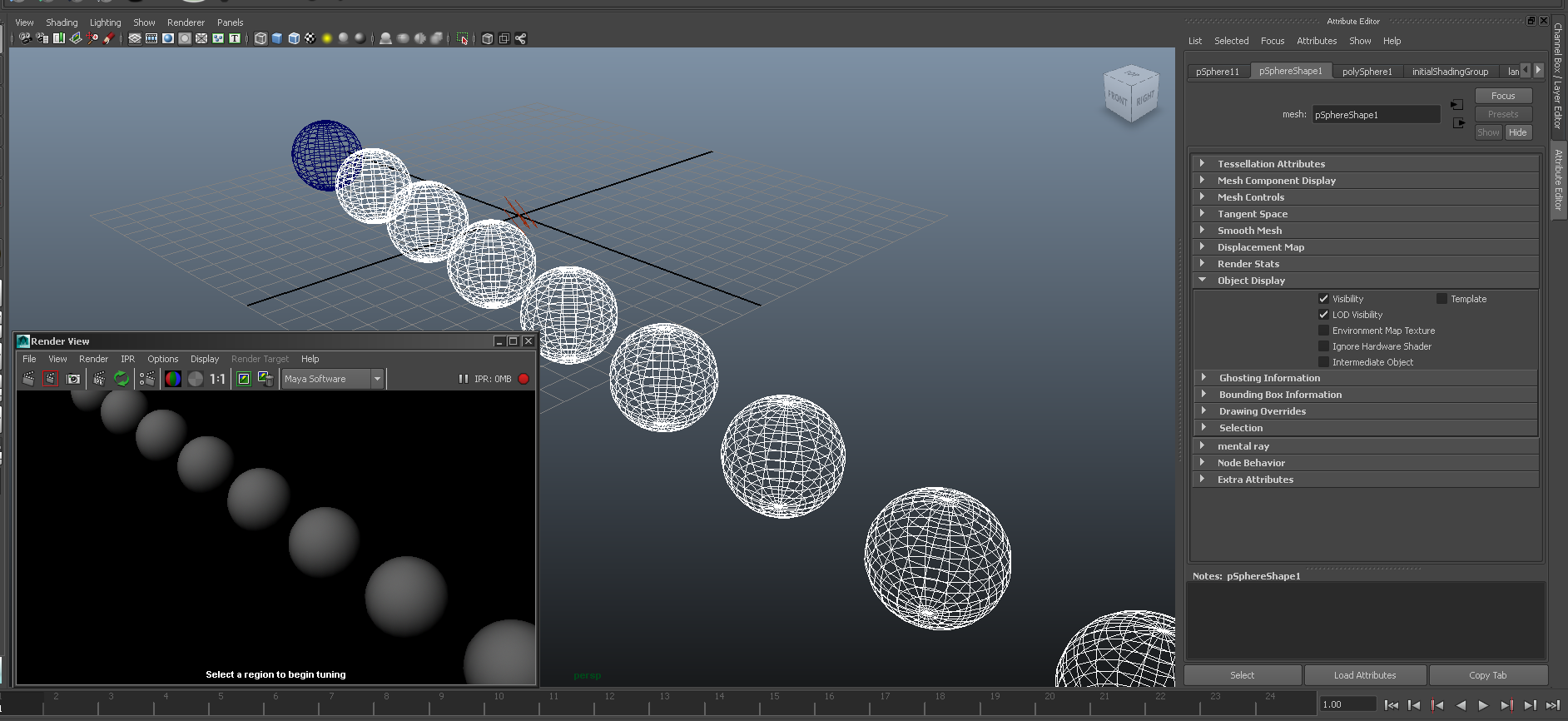The image size is (1568, 721).
Task: Click the IPR render icon
Action: 100,379
